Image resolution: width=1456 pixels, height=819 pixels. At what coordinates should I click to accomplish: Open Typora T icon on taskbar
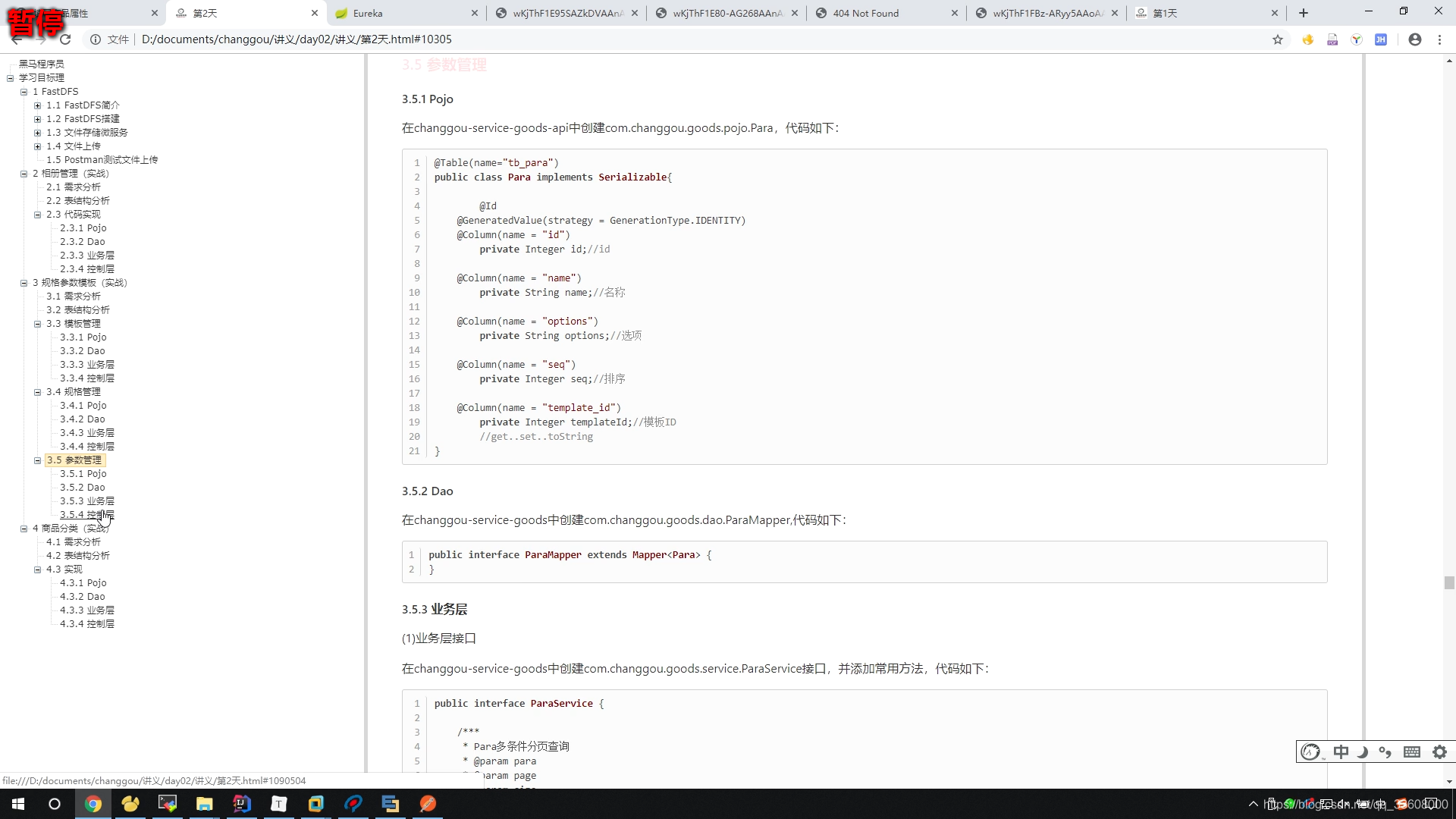point(279,804)
